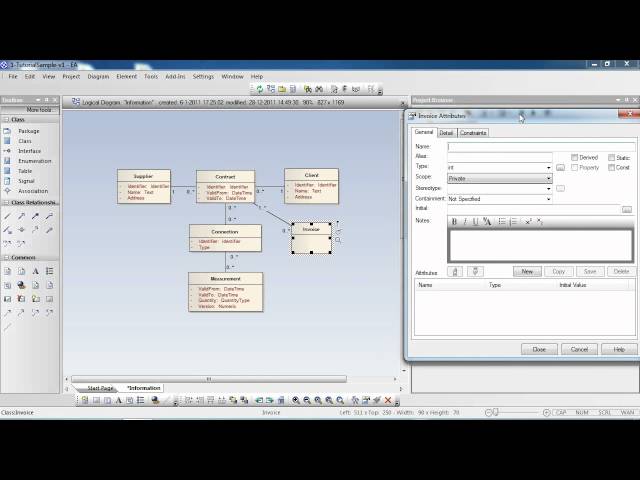The image size is (640, 480).
Task: Click binoculars search icon in top toolbar
Action: click(x=319, y=89)
